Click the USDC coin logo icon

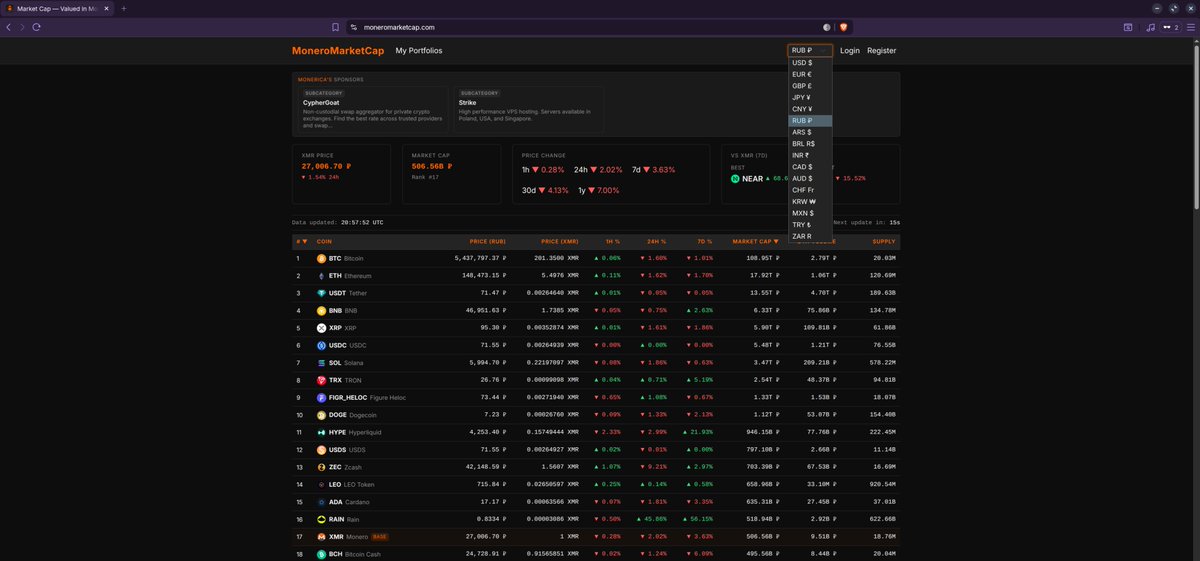click(x=321, y=345)
